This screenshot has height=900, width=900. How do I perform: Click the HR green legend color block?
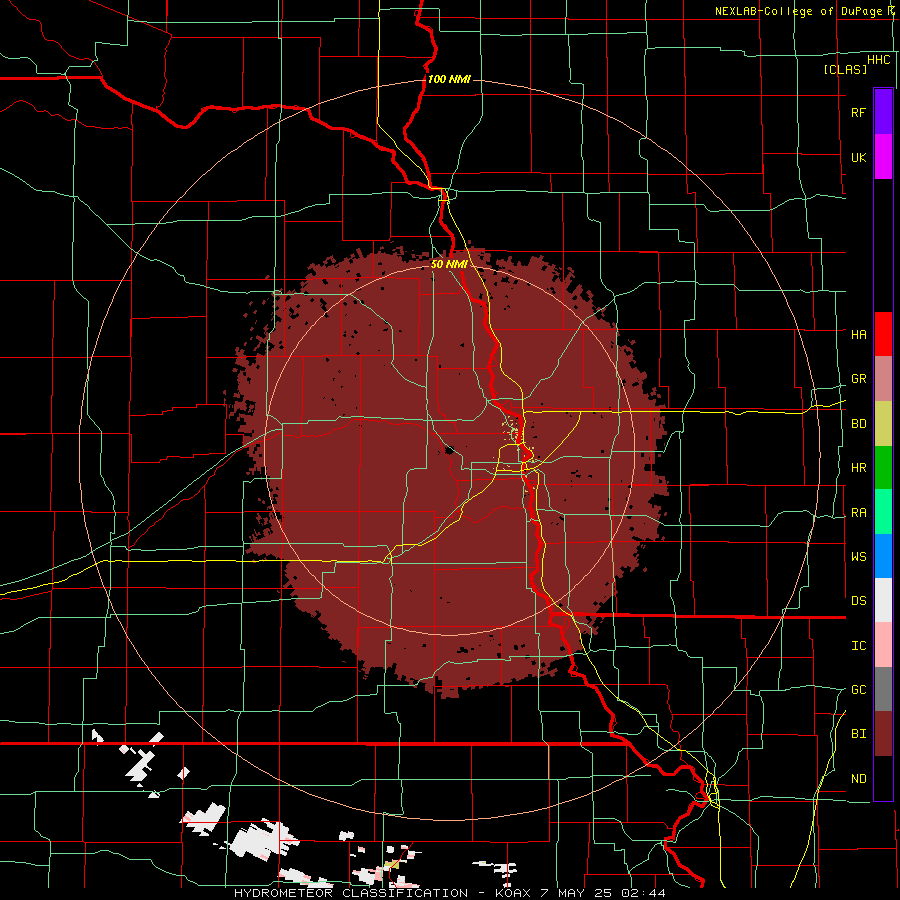point(883,468)
